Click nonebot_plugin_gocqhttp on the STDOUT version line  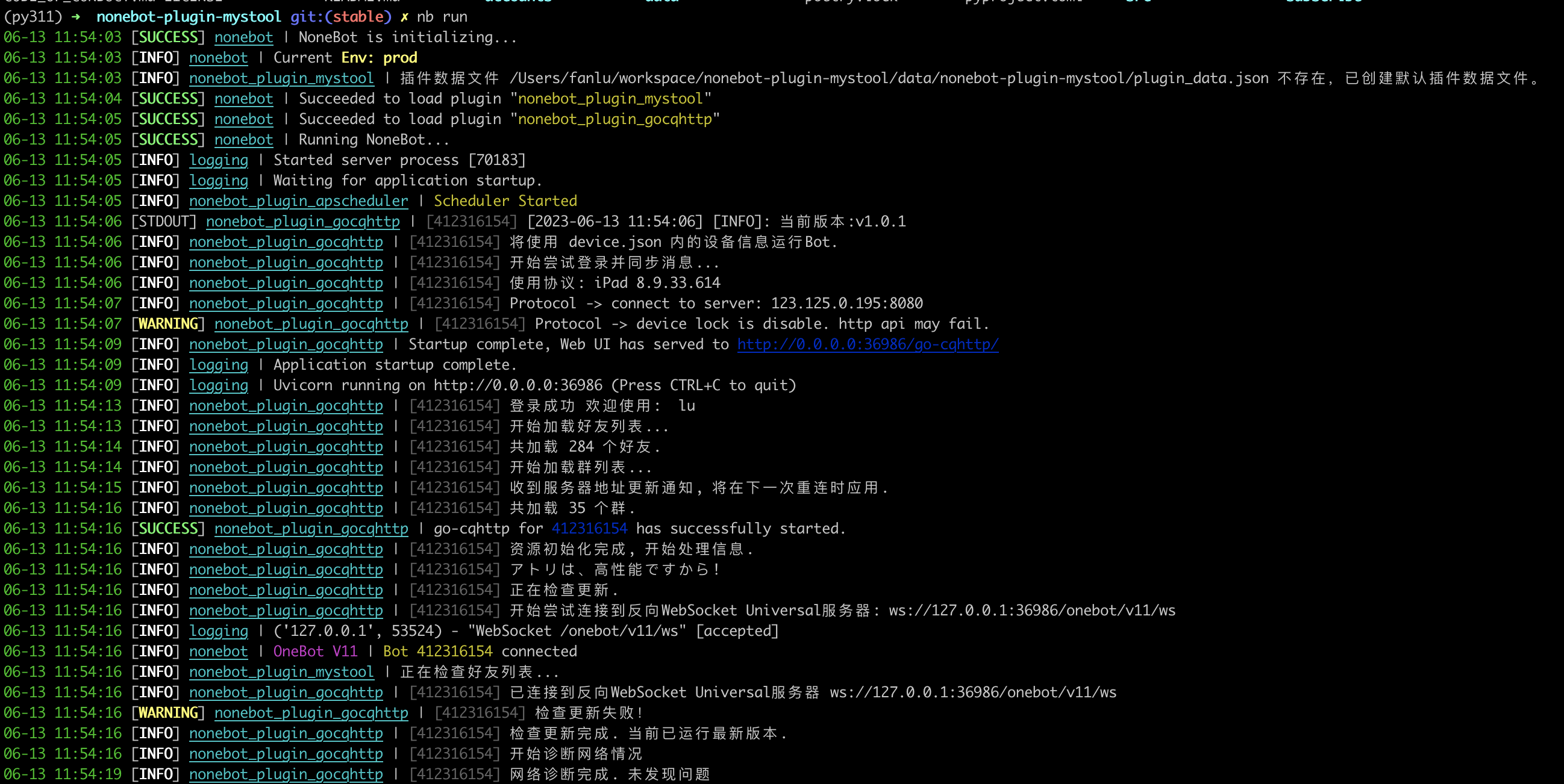coord(302,222)
